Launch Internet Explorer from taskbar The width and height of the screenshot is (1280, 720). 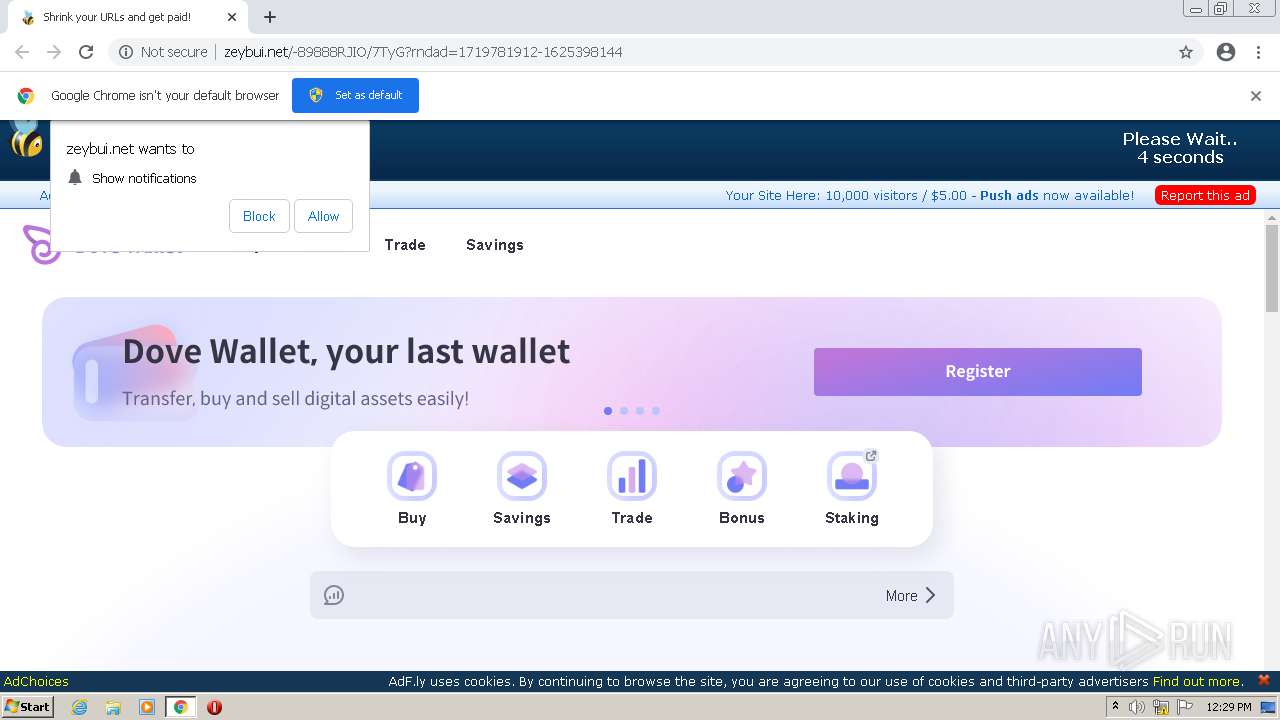(x=80, y=707)
